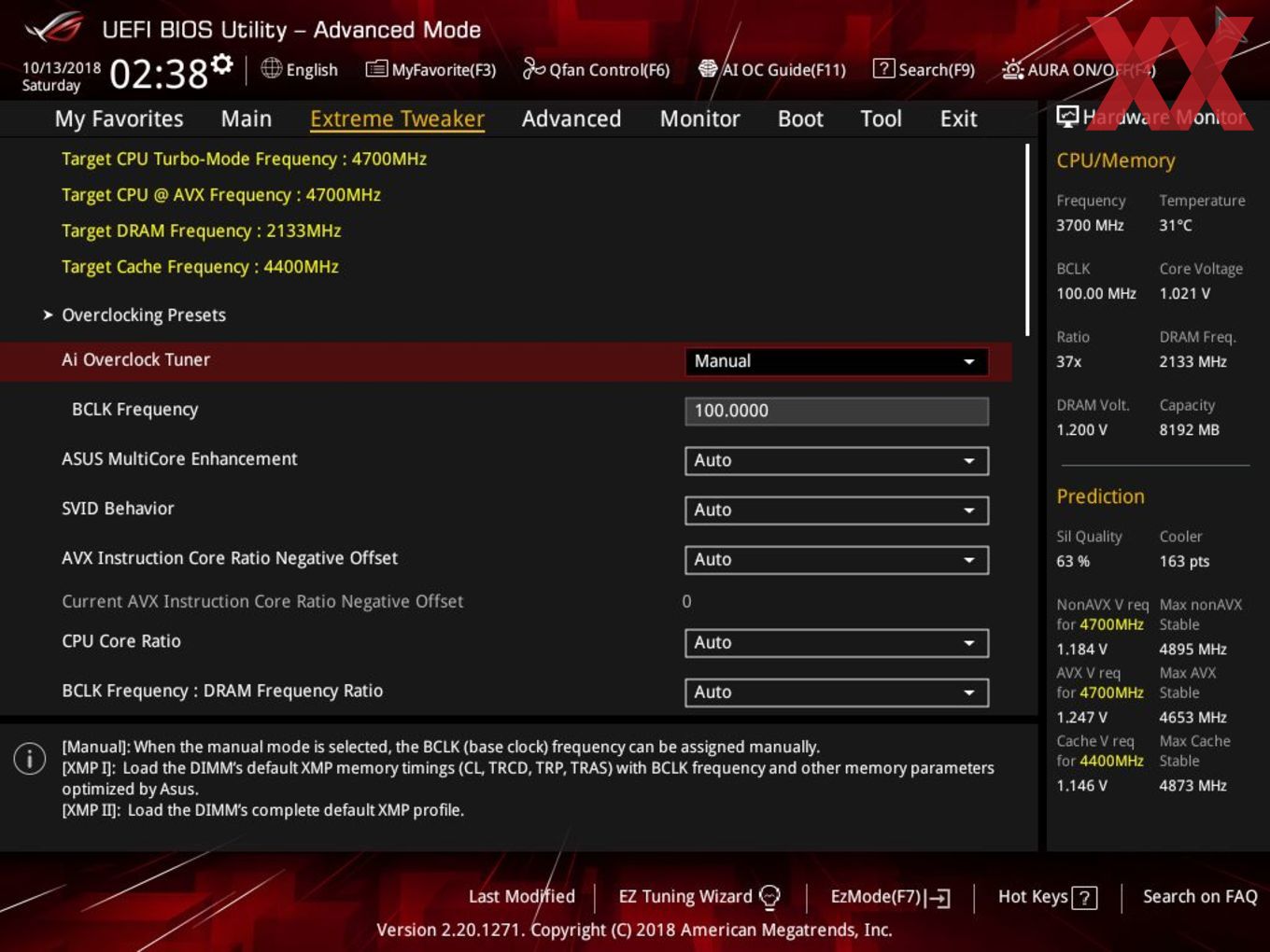Click ASUS MultiCore Enhancement label

pos(179,459)
